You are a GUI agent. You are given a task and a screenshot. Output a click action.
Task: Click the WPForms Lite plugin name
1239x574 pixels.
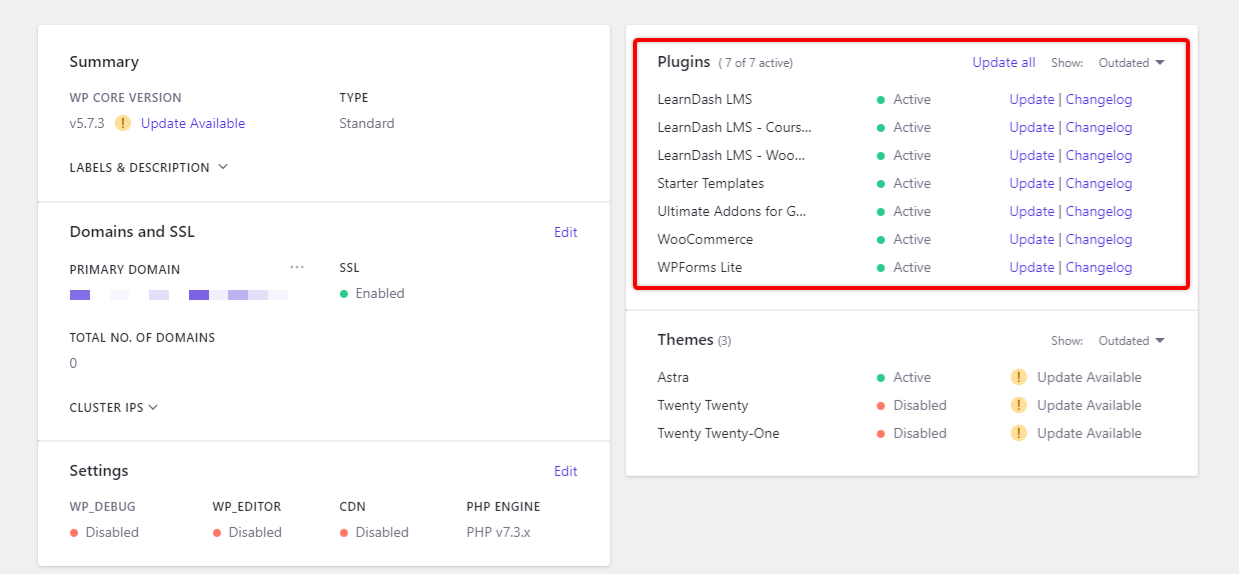point(700,267)
